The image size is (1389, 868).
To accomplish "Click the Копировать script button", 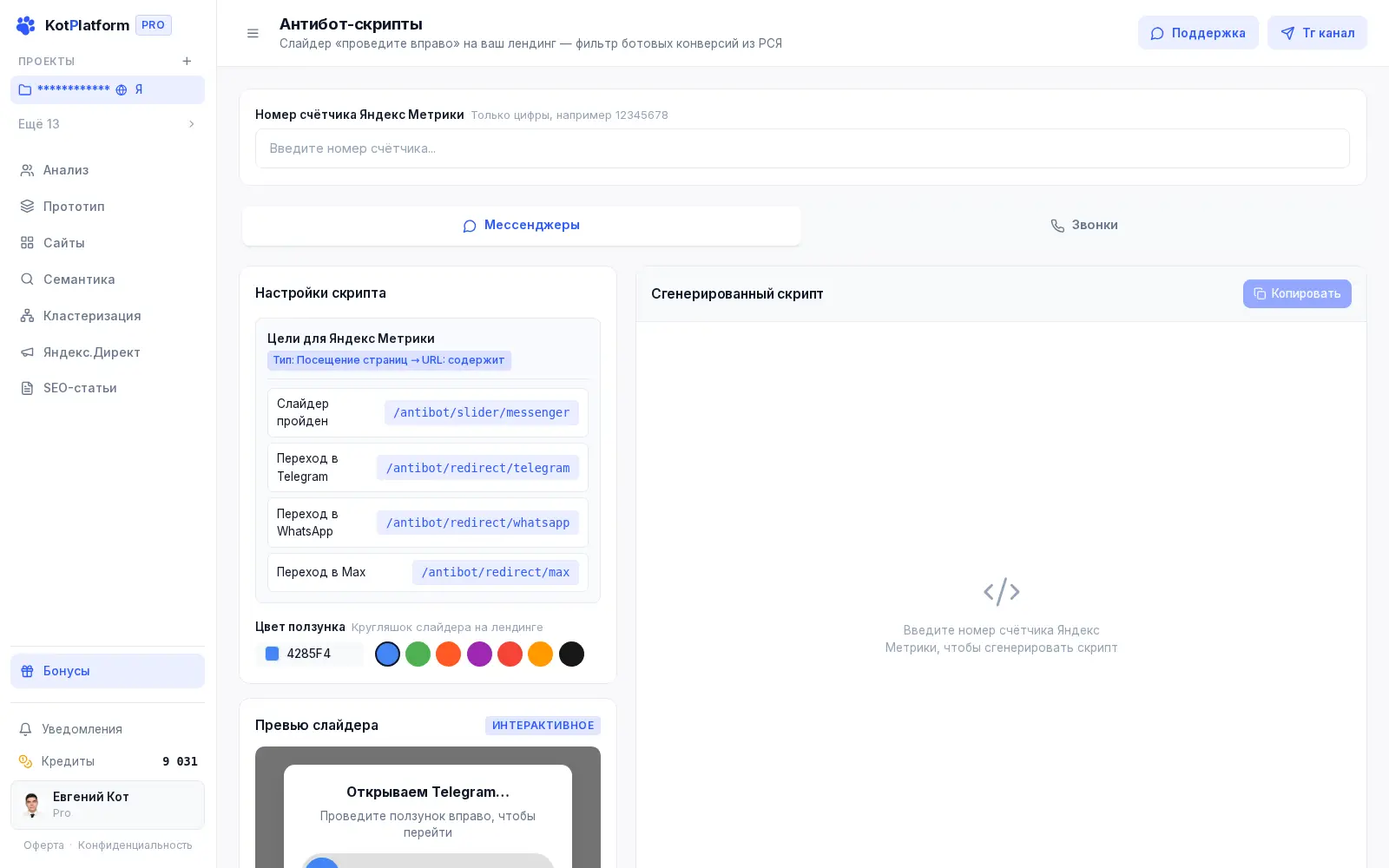I will pyautogui.click(x=1297, y=293).
